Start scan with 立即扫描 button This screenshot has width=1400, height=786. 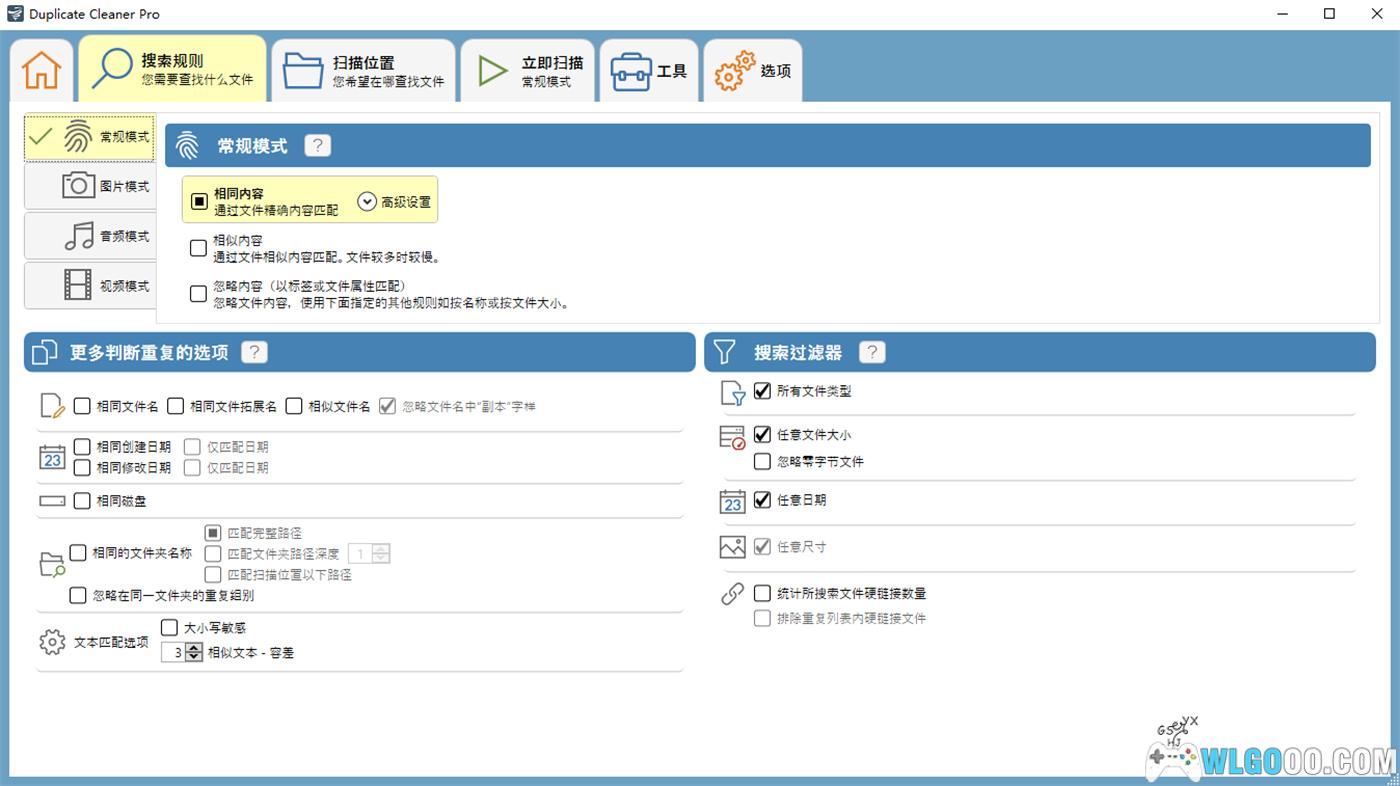[527, 70]
